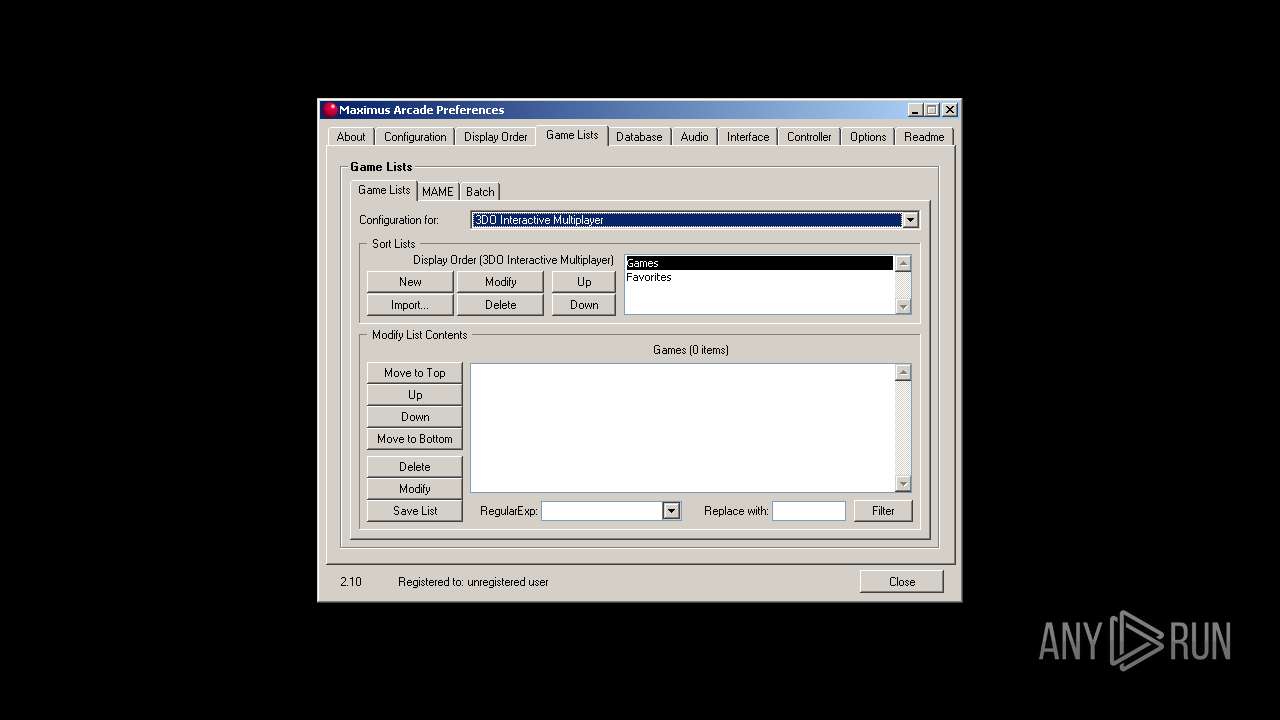Open the RegularExp dropdown arrow
The height and width of the screenshot is (720, 1280).
[x=671, y=511]
